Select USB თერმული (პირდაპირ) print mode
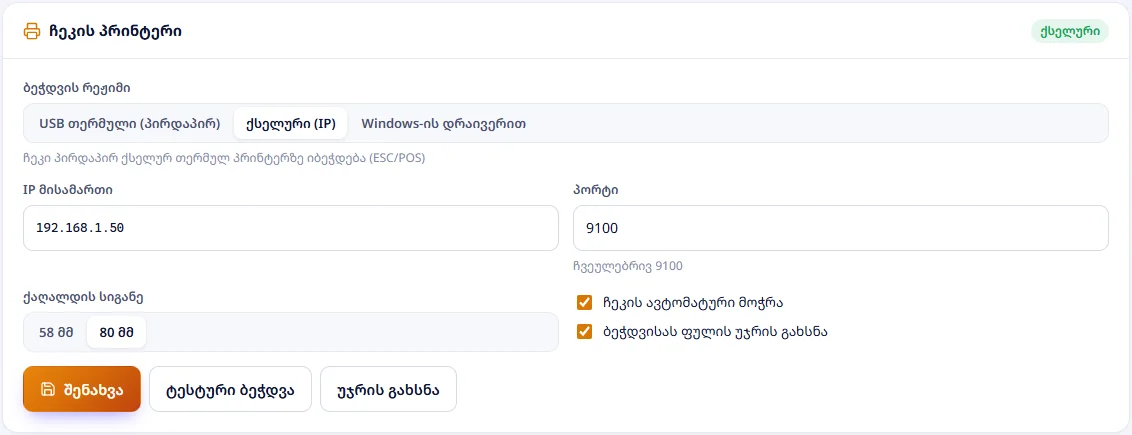This screenshot has width=1132, height=435. tap(130, 123)
